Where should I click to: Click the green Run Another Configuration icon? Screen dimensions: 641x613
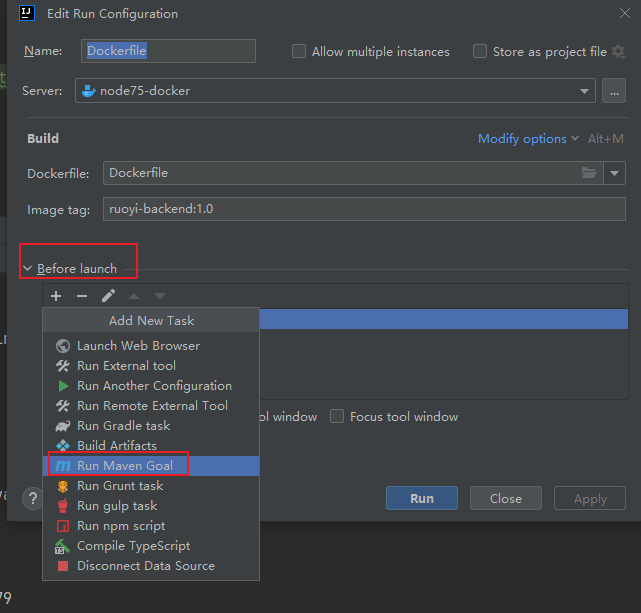63,386
